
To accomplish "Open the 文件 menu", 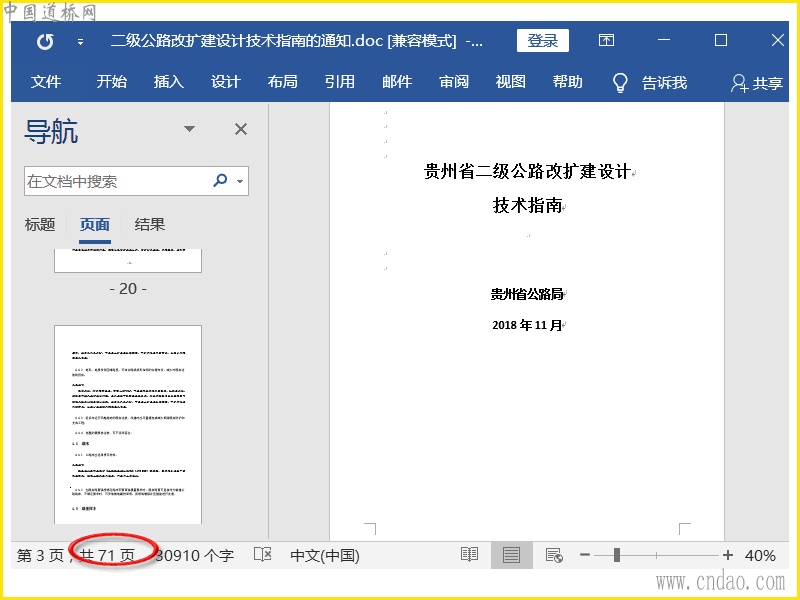I will point(46,82).
